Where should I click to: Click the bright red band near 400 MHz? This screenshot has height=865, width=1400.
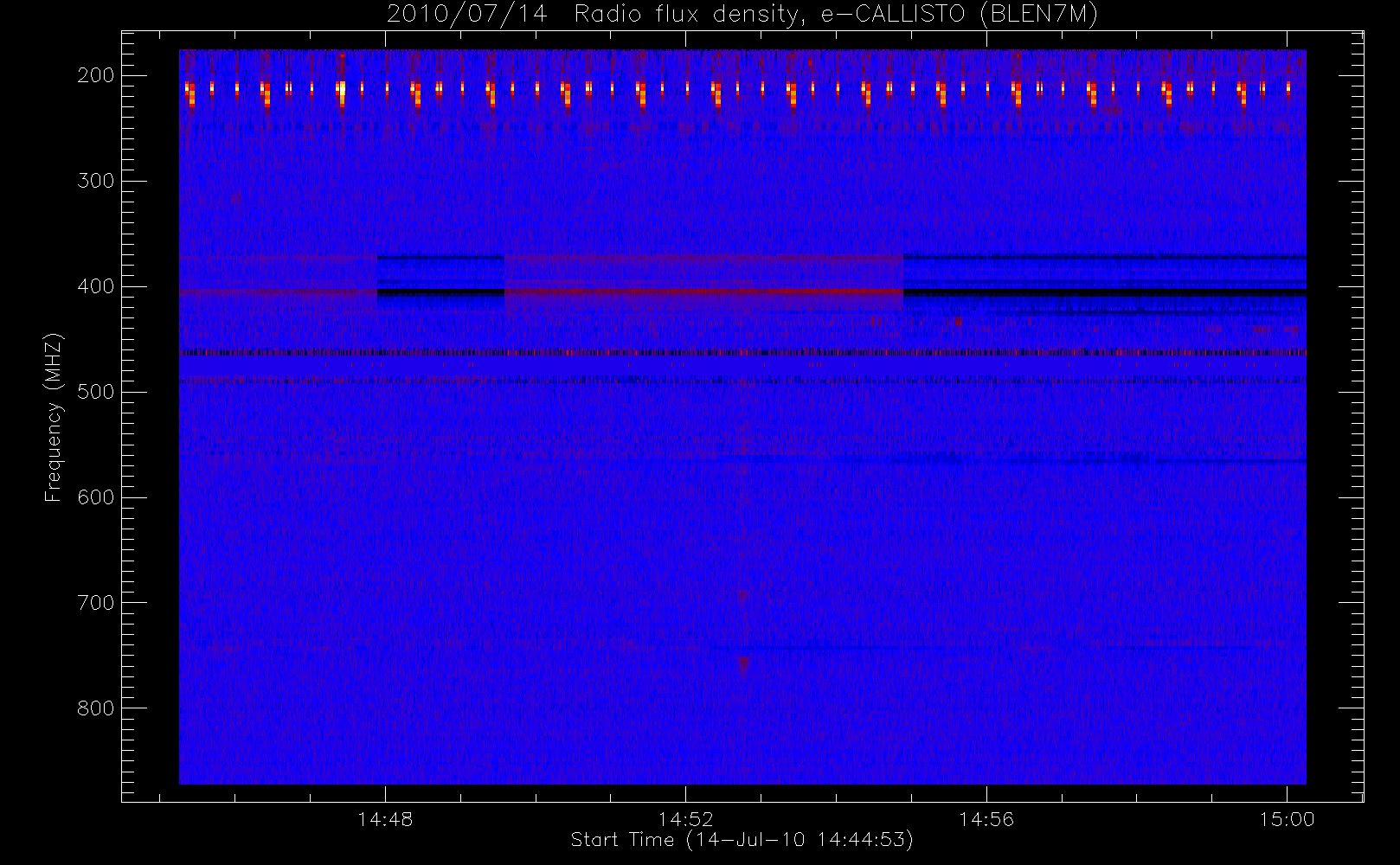click(703, 292)
